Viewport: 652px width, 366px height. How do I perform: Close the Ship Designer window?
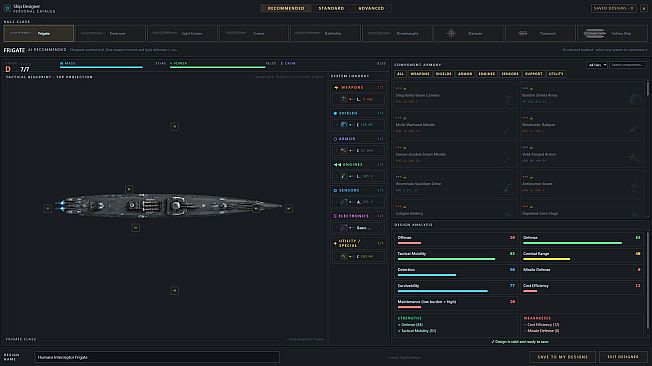tap(644, 8)
